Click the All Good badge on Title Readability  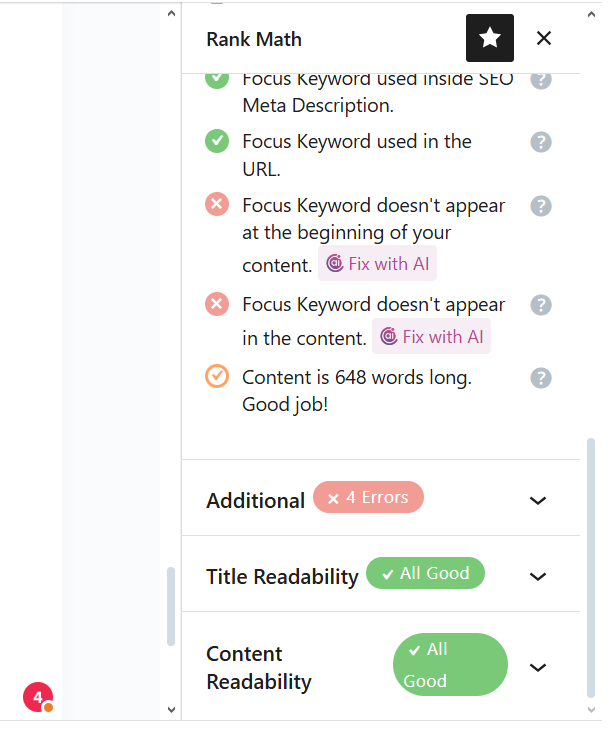[425, 573]
